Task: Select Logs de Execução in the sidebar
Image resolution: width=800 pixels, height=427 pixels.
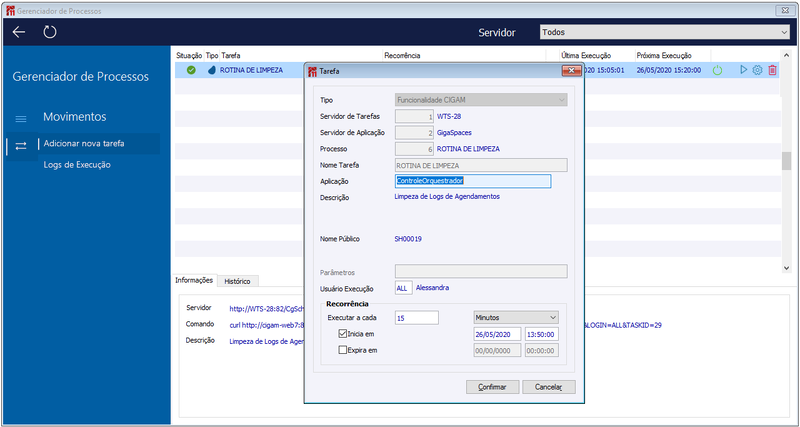Action: click(77, 165)
